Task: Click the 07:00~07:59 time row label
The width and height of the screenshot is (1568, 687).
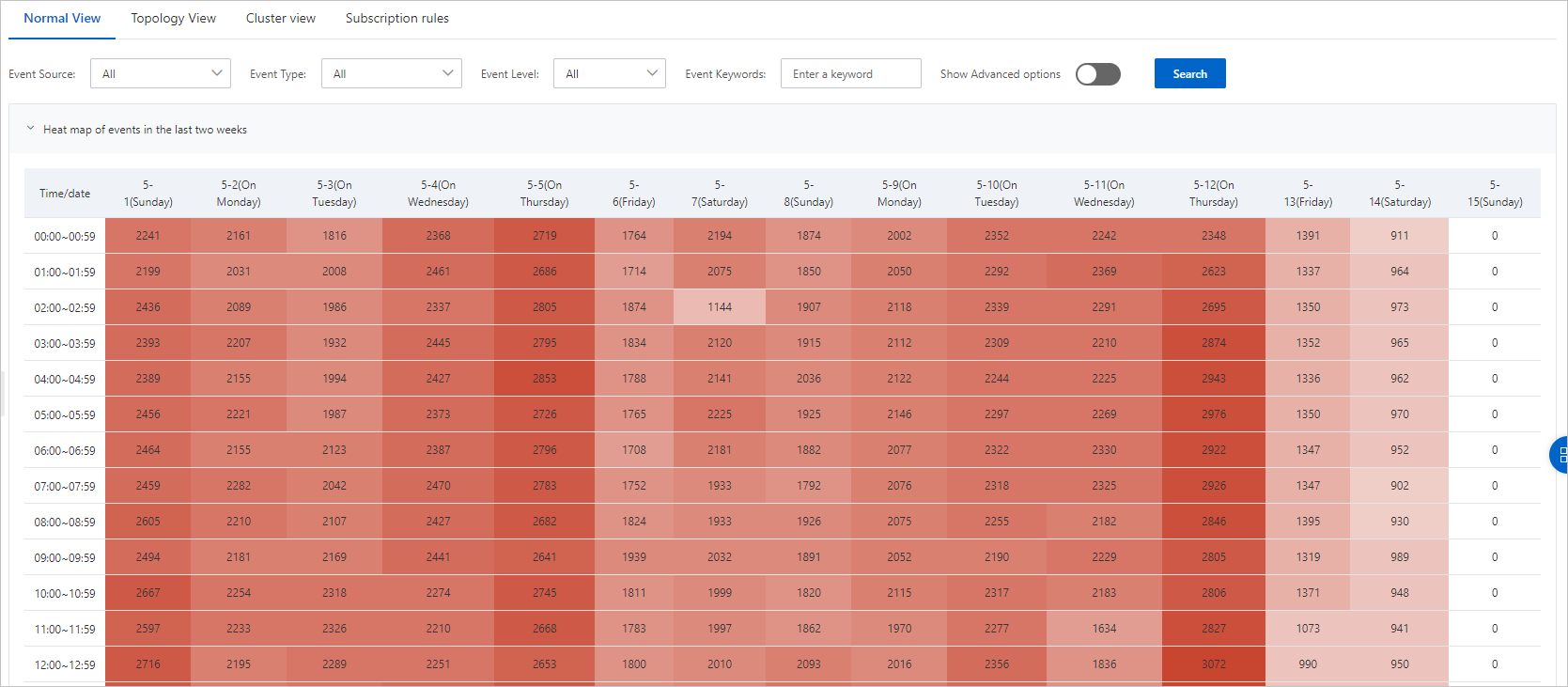Action: (x=65, y=486)
